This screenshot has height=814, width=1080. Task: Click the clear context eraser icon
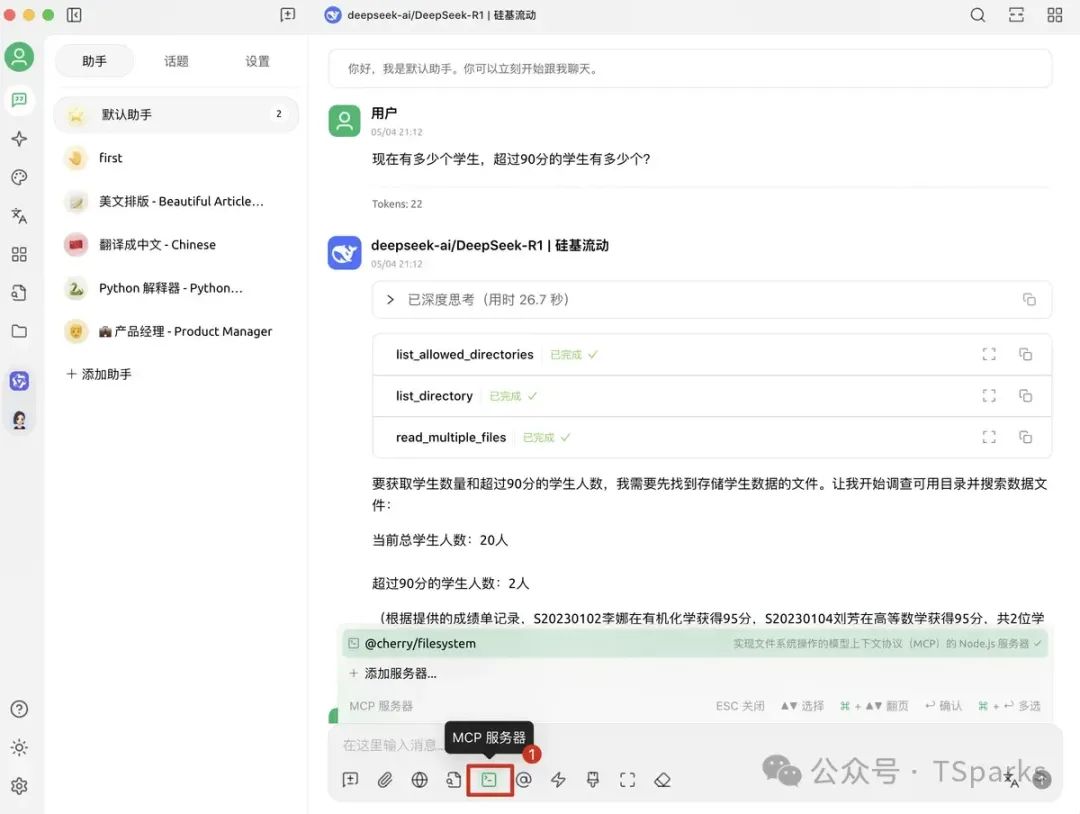[x=662, y=779]
